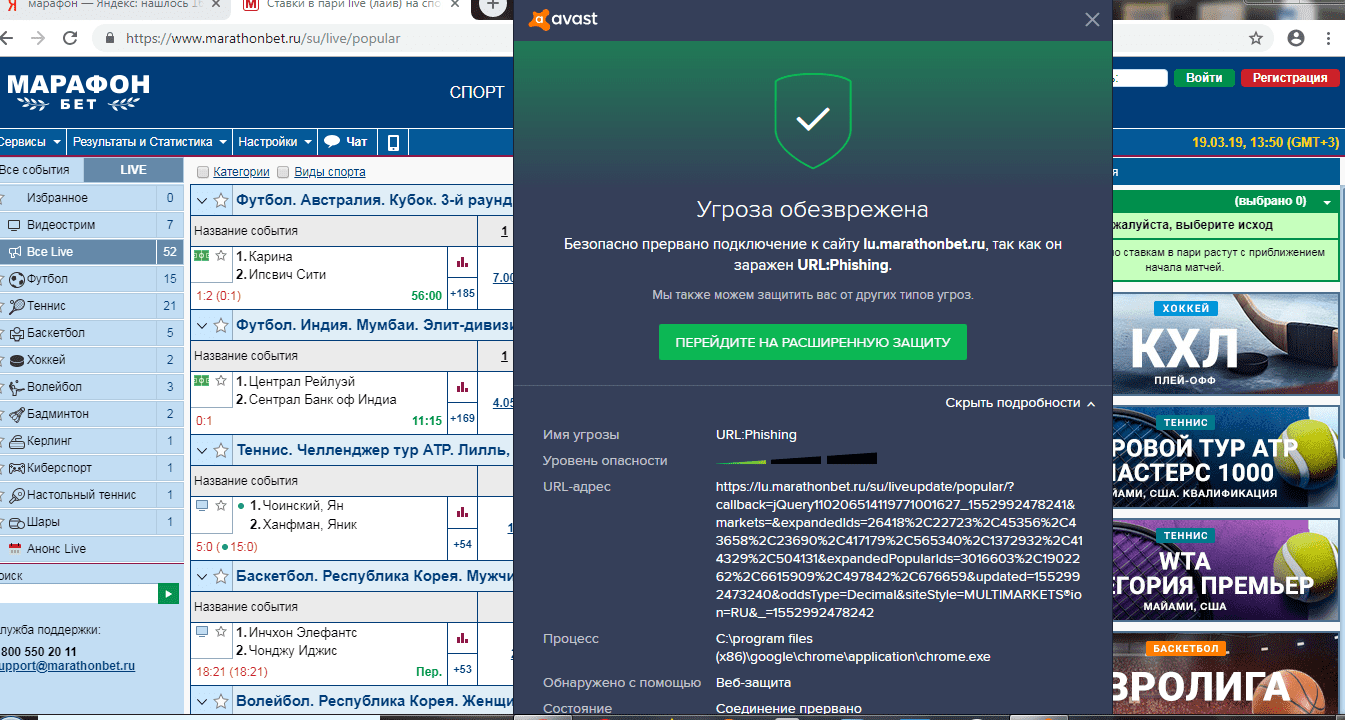Image resolution: width=1345 pixels, height=720 pixels.
Task: Open statistics chart for Karina vs Ipswich City
Action: click(x=462, y=262)
